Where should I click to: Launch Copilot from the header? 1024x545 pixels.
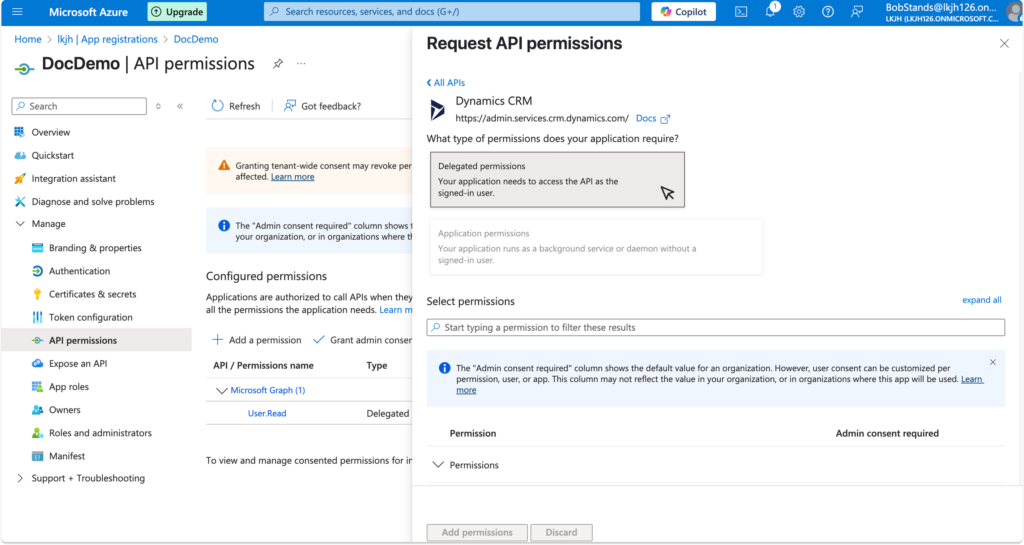point(683,12)
